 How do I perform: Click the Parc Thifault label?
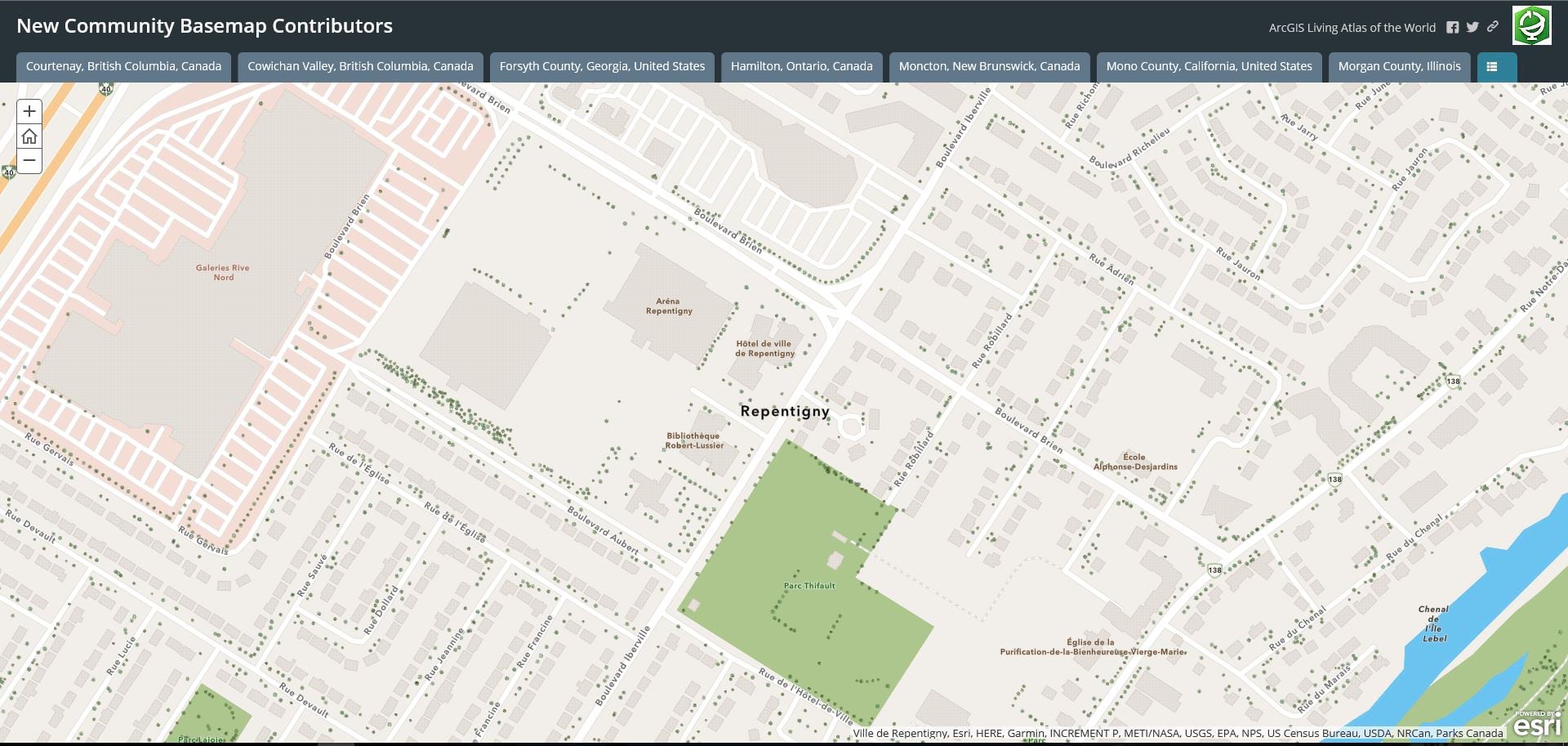click(x=809, y=585)
